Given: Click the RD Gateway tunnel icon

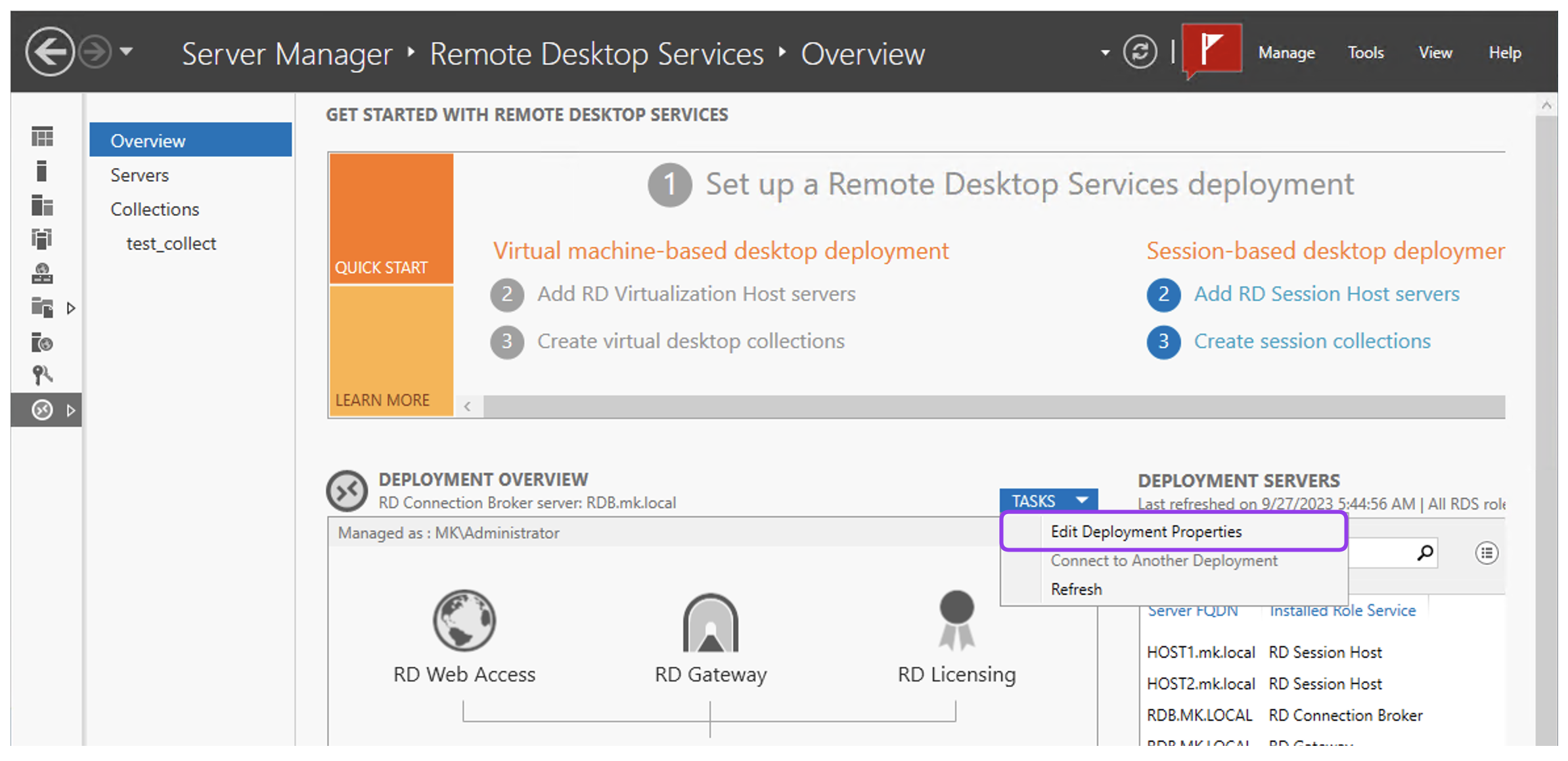Looking at the screenshot, I should (x=710, y=622).
